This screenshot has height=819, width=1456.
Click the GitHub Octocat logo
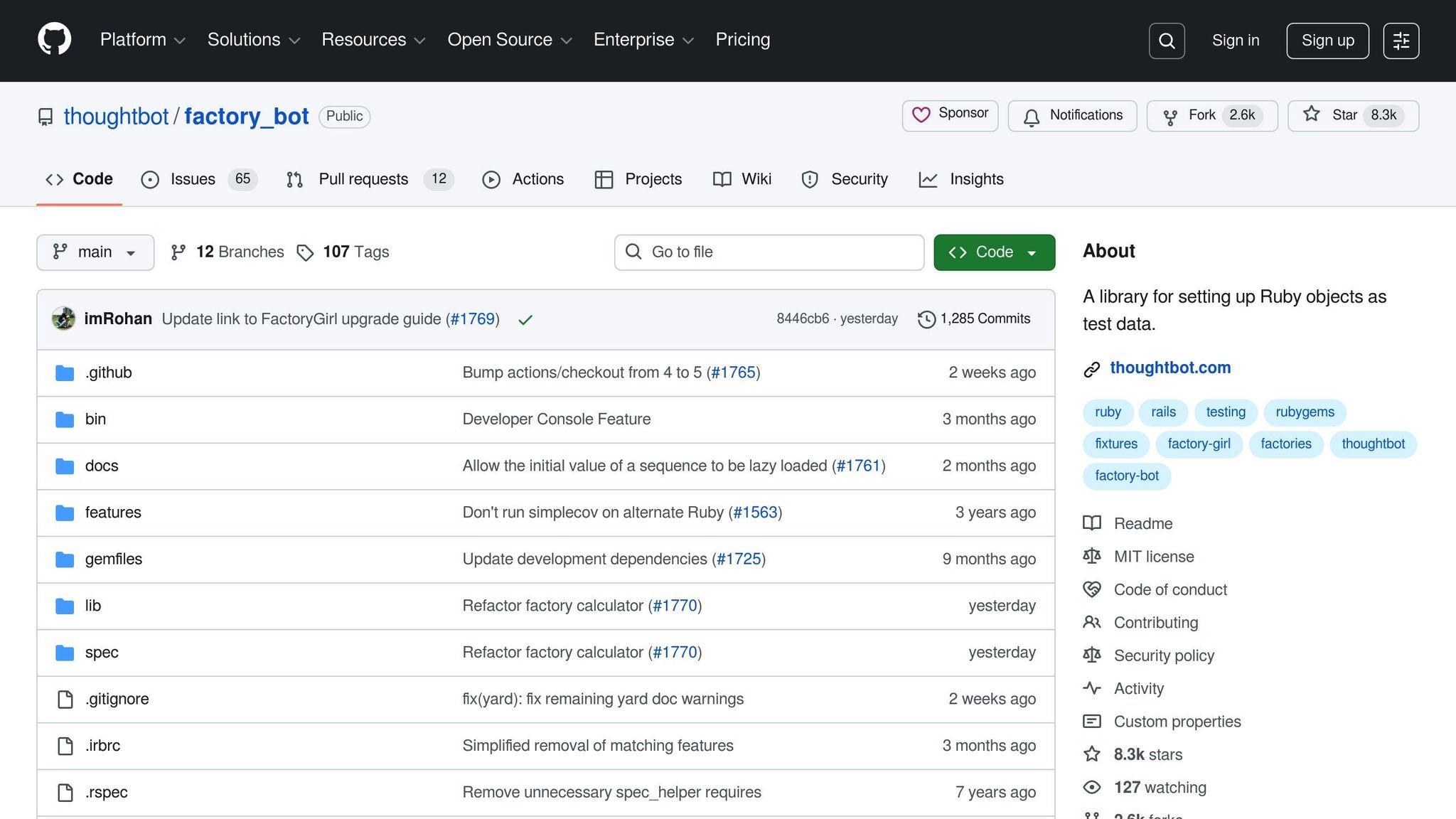(55, 40)
